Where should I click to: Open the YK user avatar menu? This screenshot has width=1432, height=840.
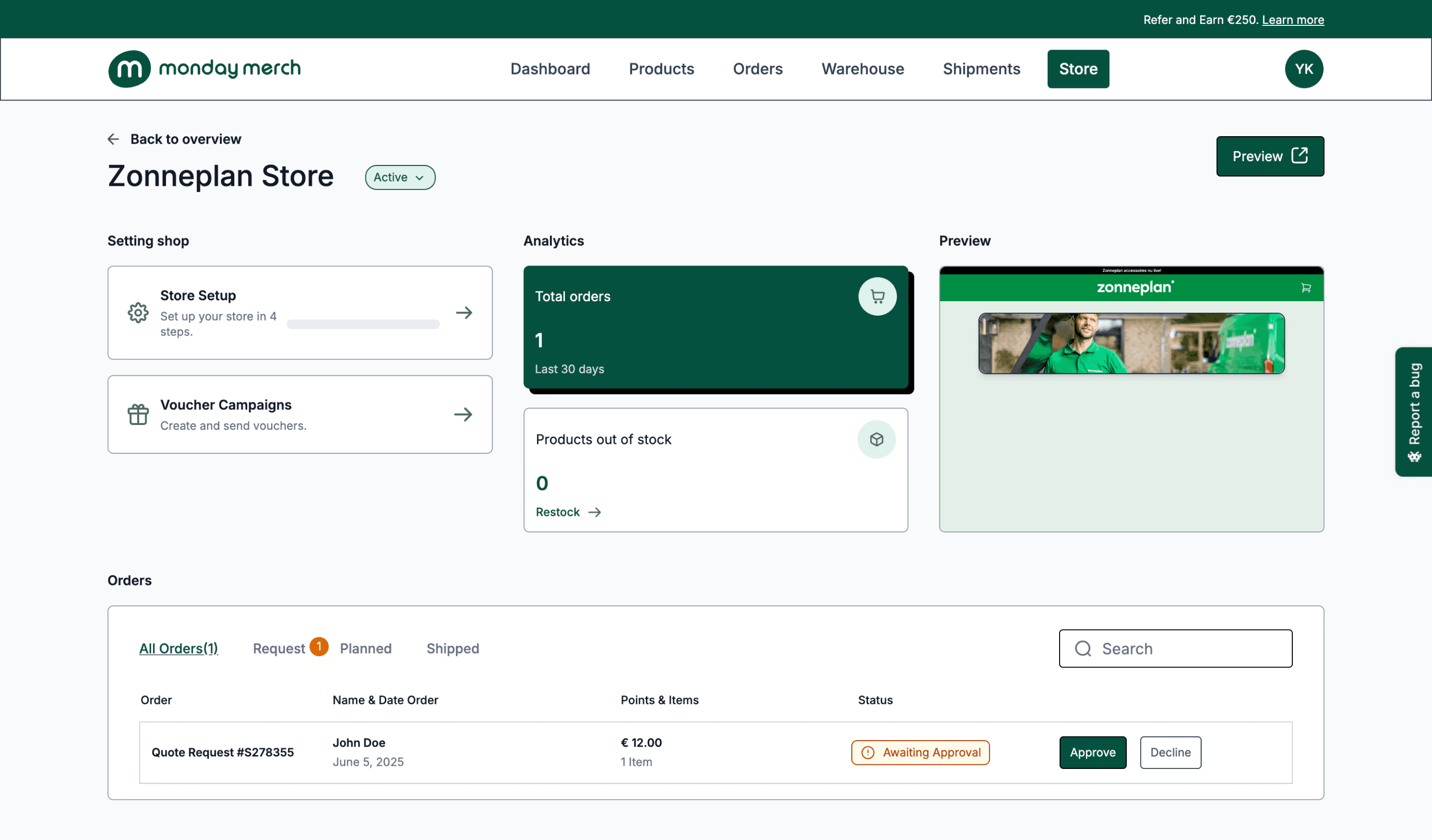tap(1304, 69)
